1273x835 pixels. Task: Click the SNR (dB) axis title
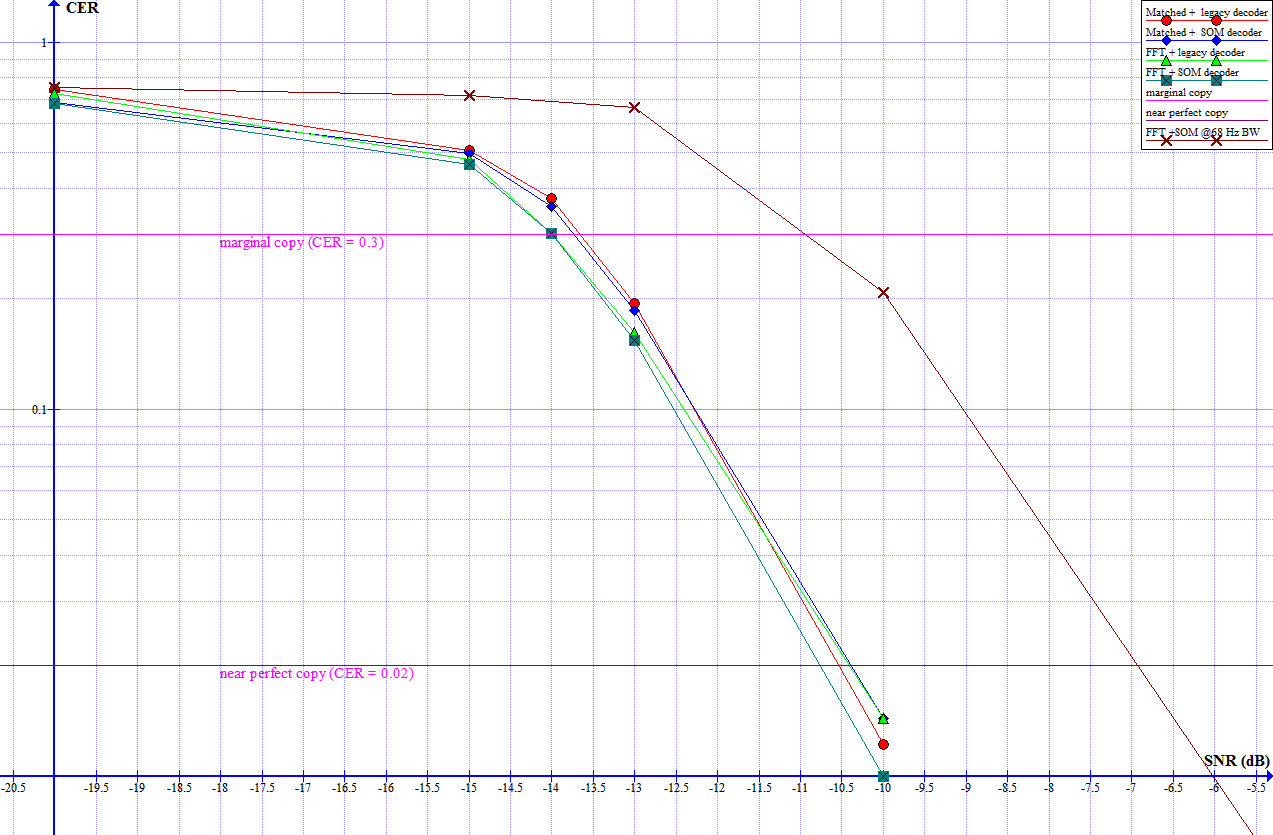(x=1236, y=762)
